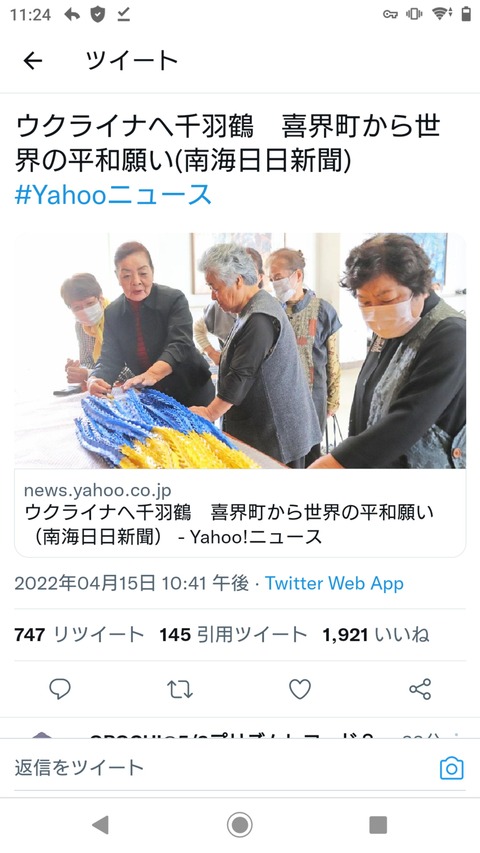Open the reply speech bubble icon
Image resolution: width=480 pixels, height=853 pixels.
tap(60, 689)
